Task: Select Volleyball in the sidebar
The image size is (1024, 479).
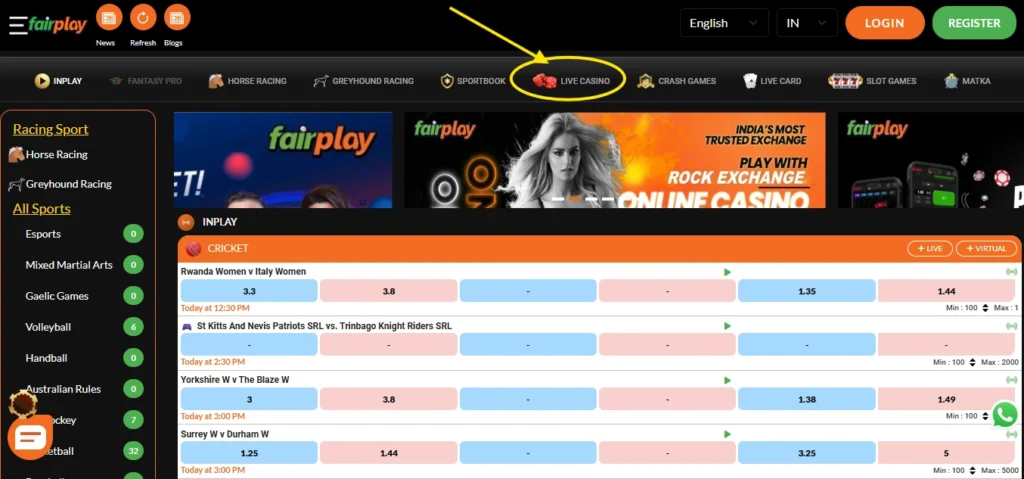Action: 48,327
